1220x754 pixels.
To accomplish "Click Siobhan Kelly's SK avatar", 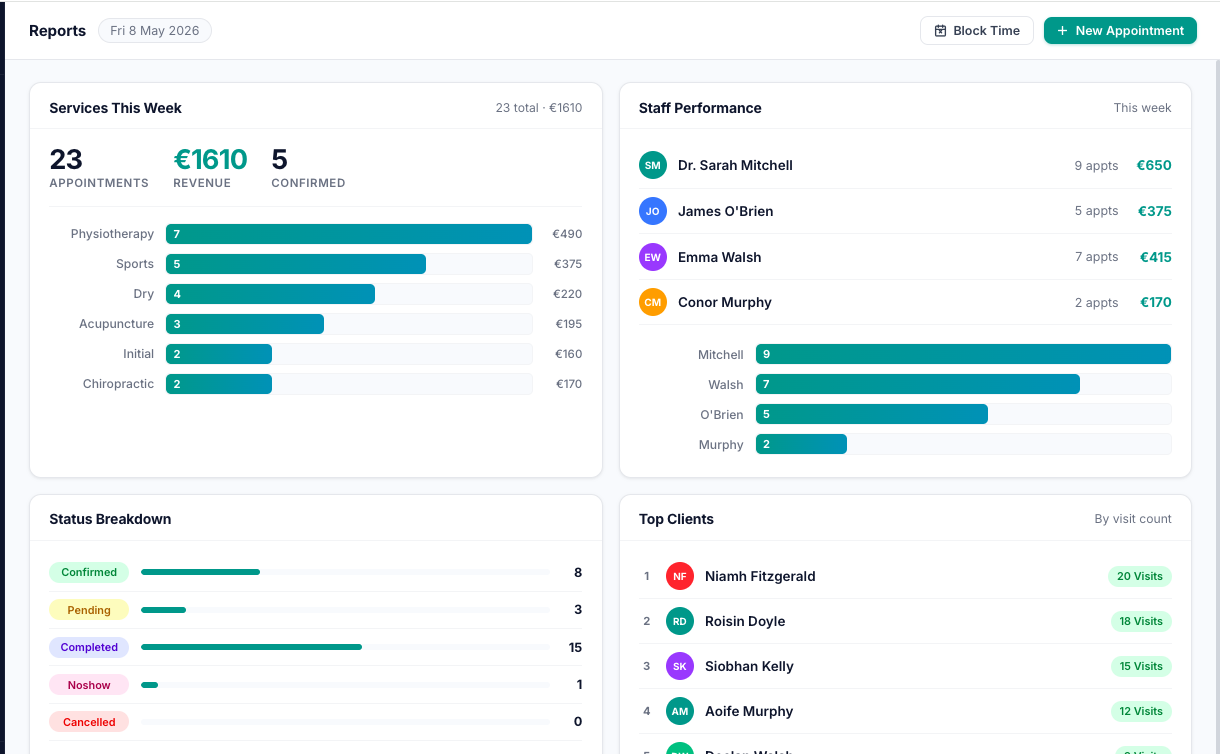I will click(680, 666).
